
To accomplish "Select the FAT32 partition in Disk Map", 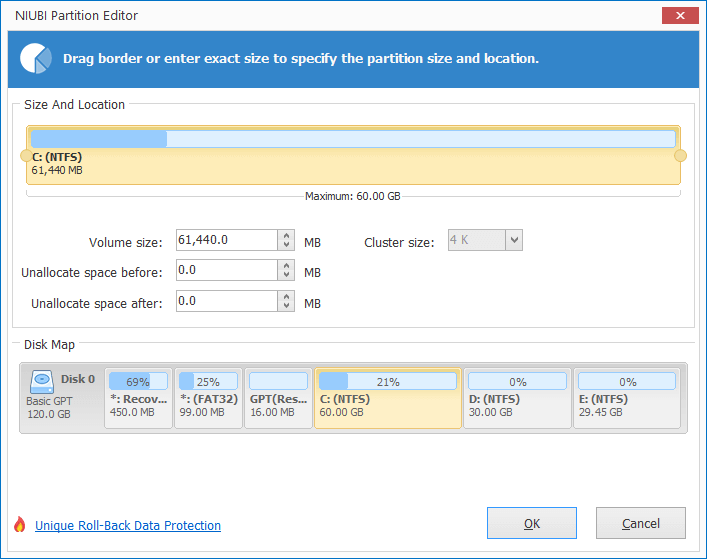I will coord(208,398).
